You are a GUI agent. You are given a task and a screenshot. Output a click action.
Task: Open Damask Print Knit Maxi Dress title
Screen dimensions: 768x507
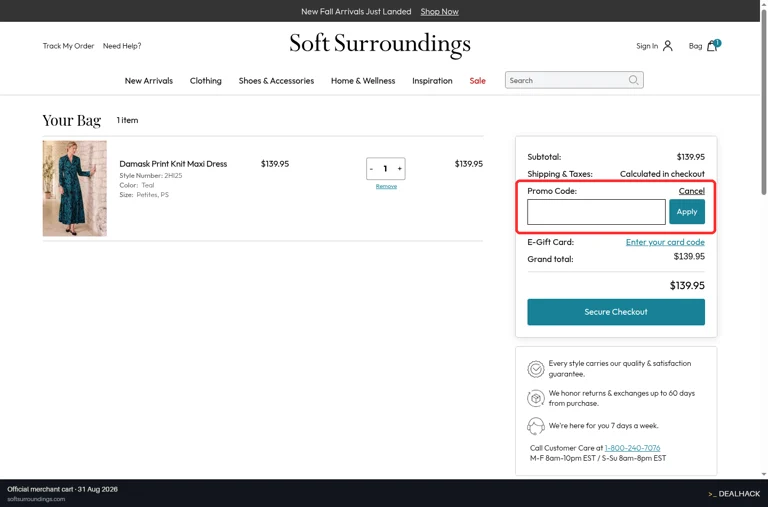click(x=173, y=164)
